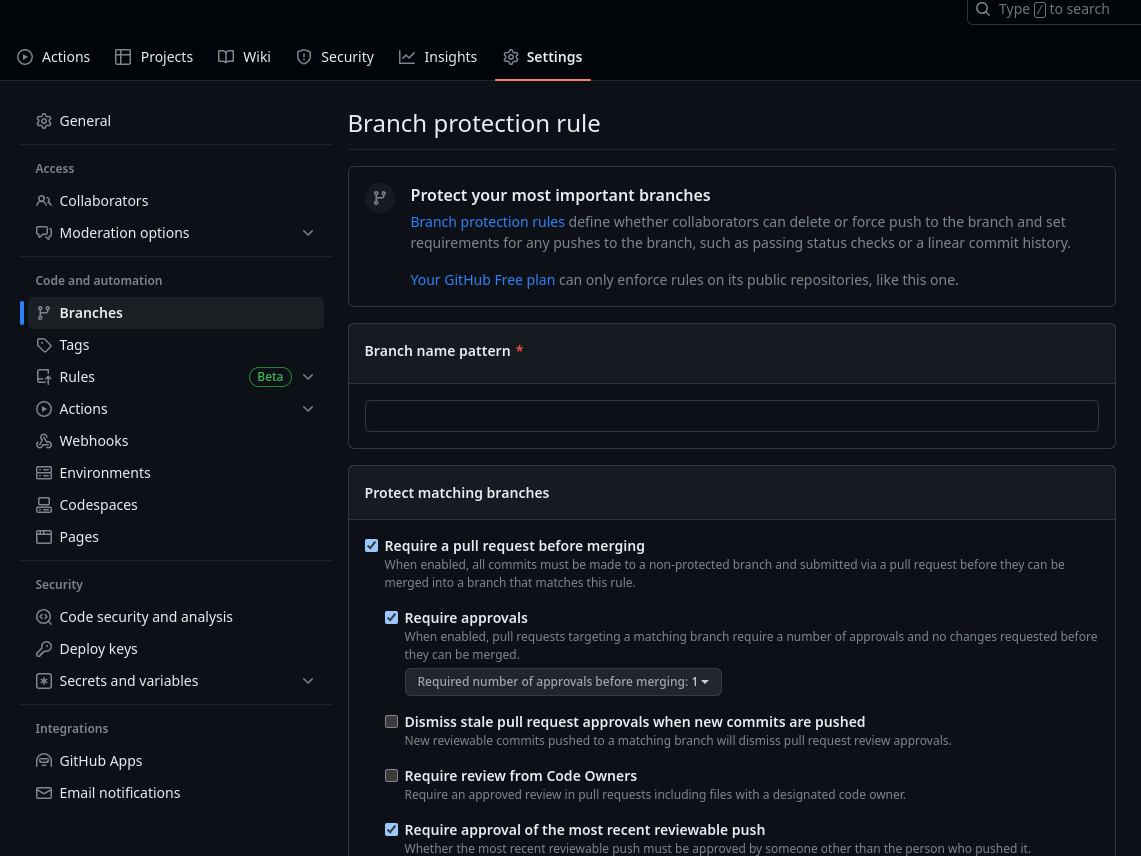Click the Tags icon in sidebar
Image resolution: width=1141 pixels, height=856 pixels.
[44, 345]
